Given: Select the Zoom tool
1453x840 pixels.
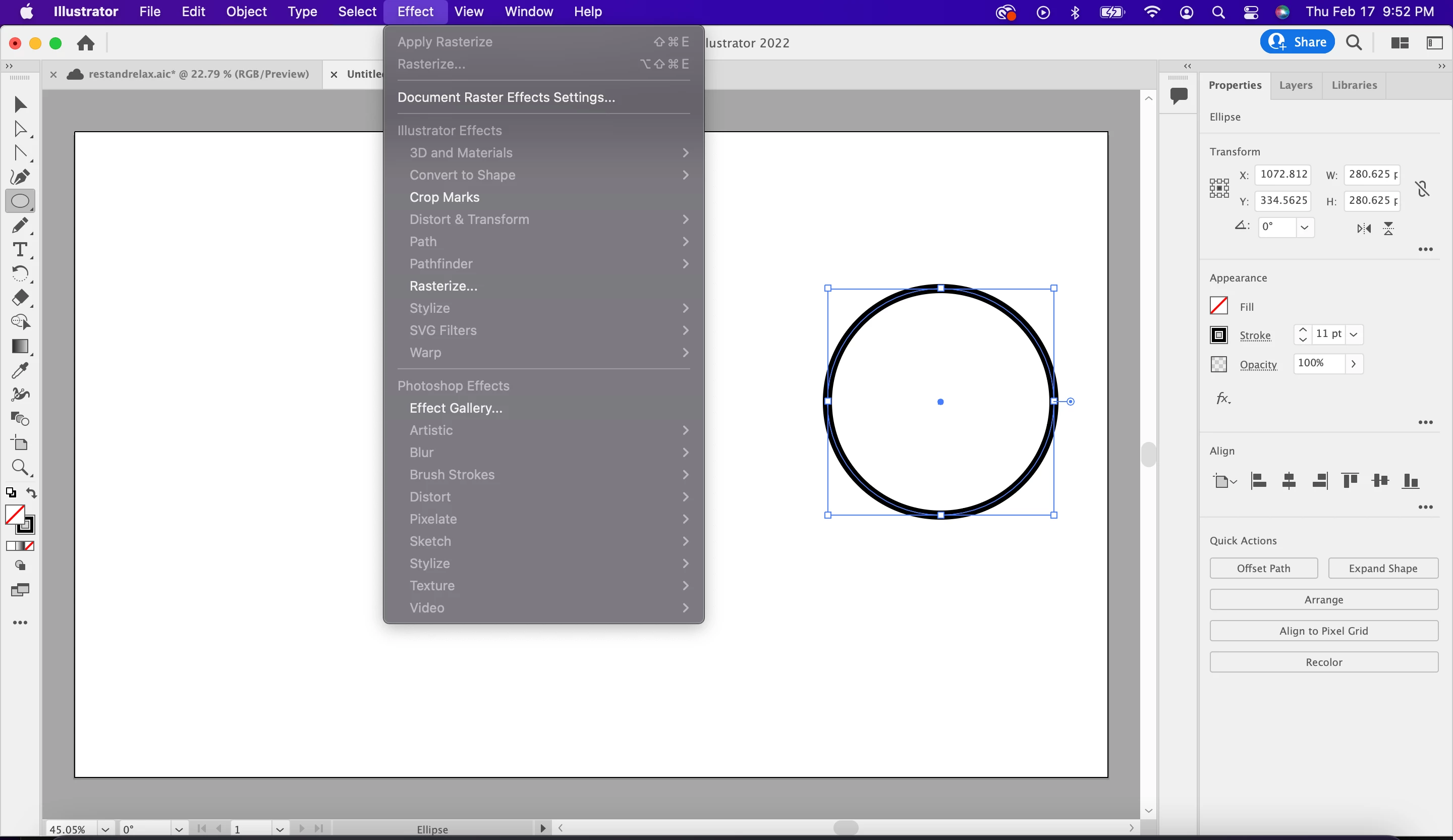Looking at the screenshot, I should [x=20, y=467].
